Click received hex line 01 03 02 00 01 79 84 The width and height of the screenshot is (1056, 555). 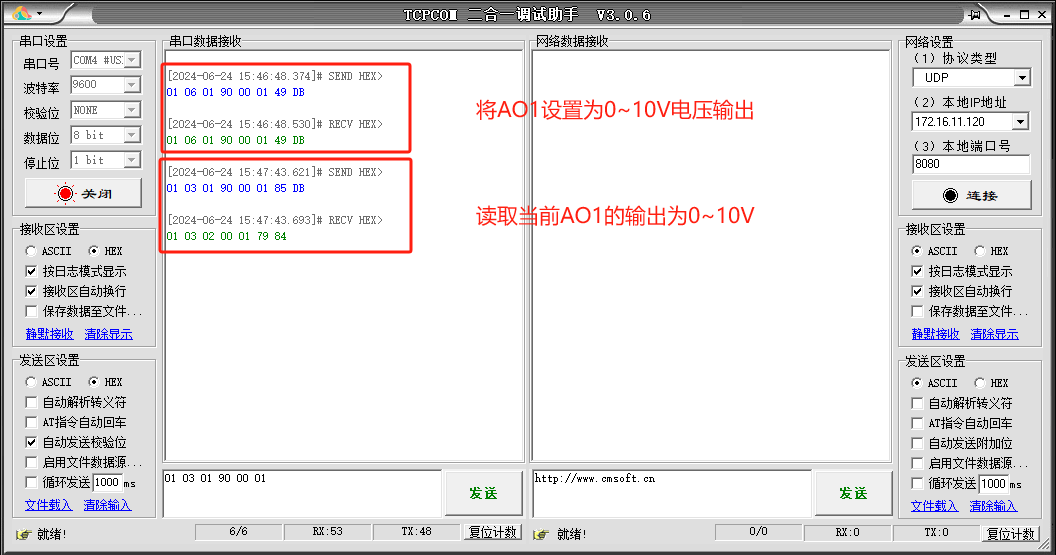(x=226, y=236)
